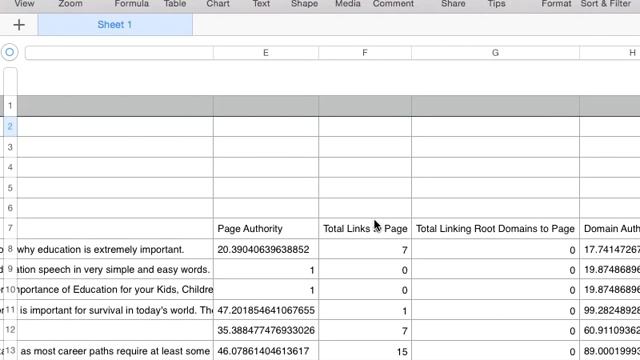Click Domain Authority value 99.28
The width and height of the screenshot is (640, 360).
610,310
